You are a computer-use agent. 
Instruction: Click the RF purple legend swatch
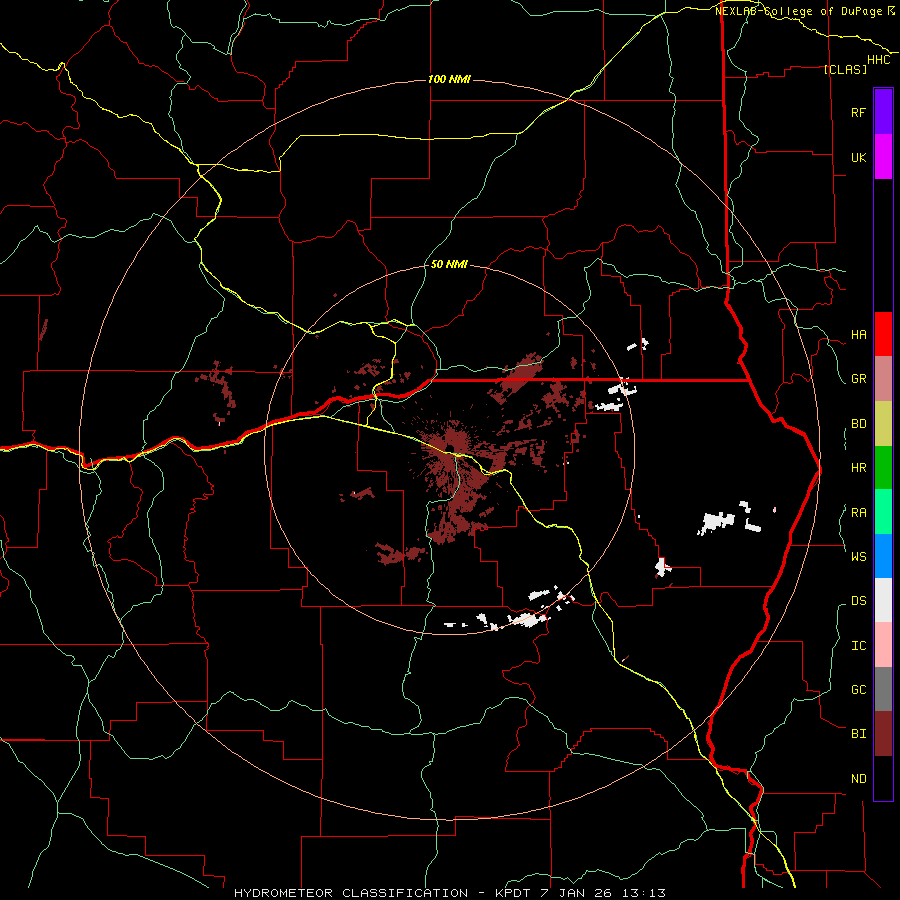883,112
